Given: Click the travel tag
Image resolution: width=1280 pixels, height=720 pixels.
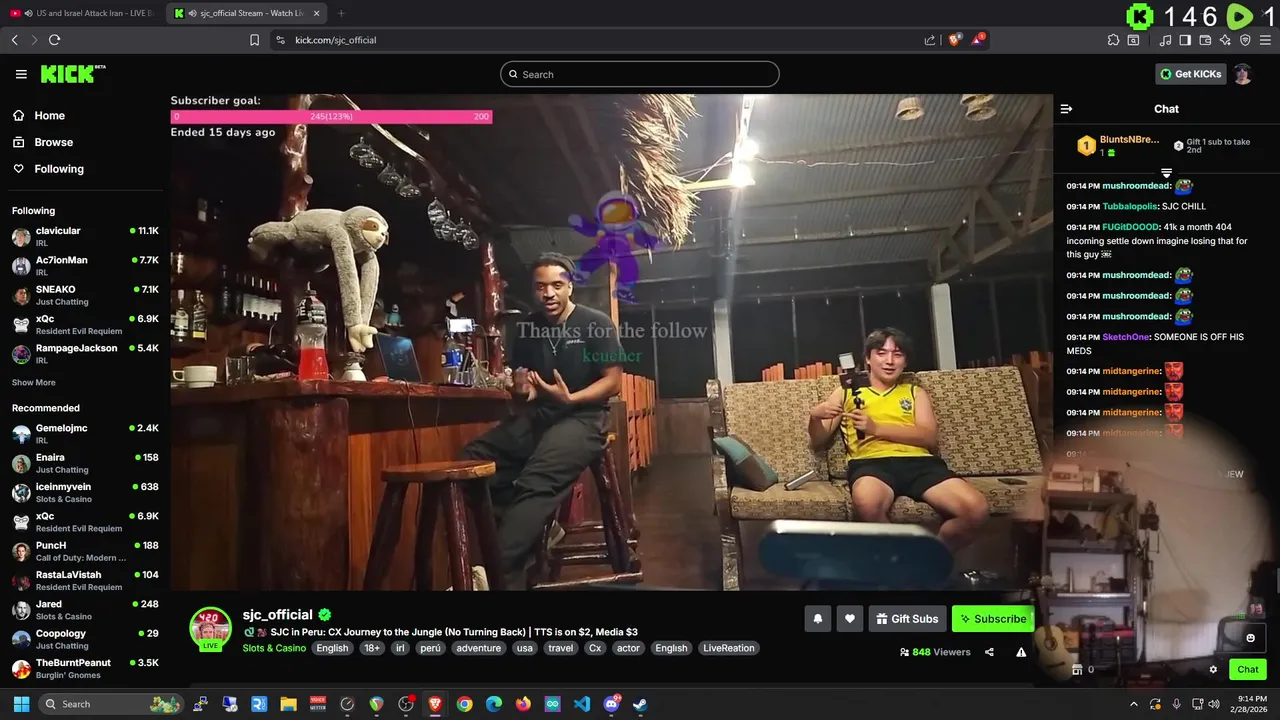Looking at the screenshot, I should click(x=561, y=648).
